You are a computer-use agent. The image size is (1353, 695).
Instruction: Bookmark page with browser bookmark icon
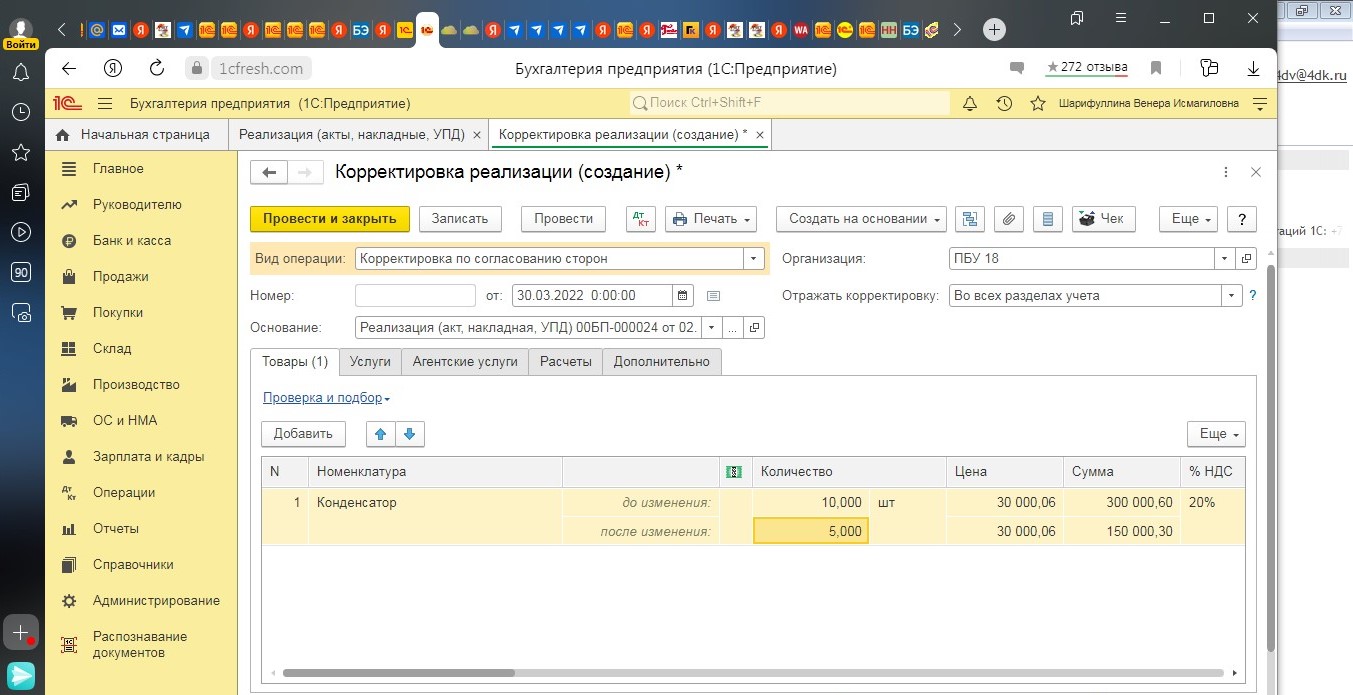pyautogui.click(x=1156, y=69)
